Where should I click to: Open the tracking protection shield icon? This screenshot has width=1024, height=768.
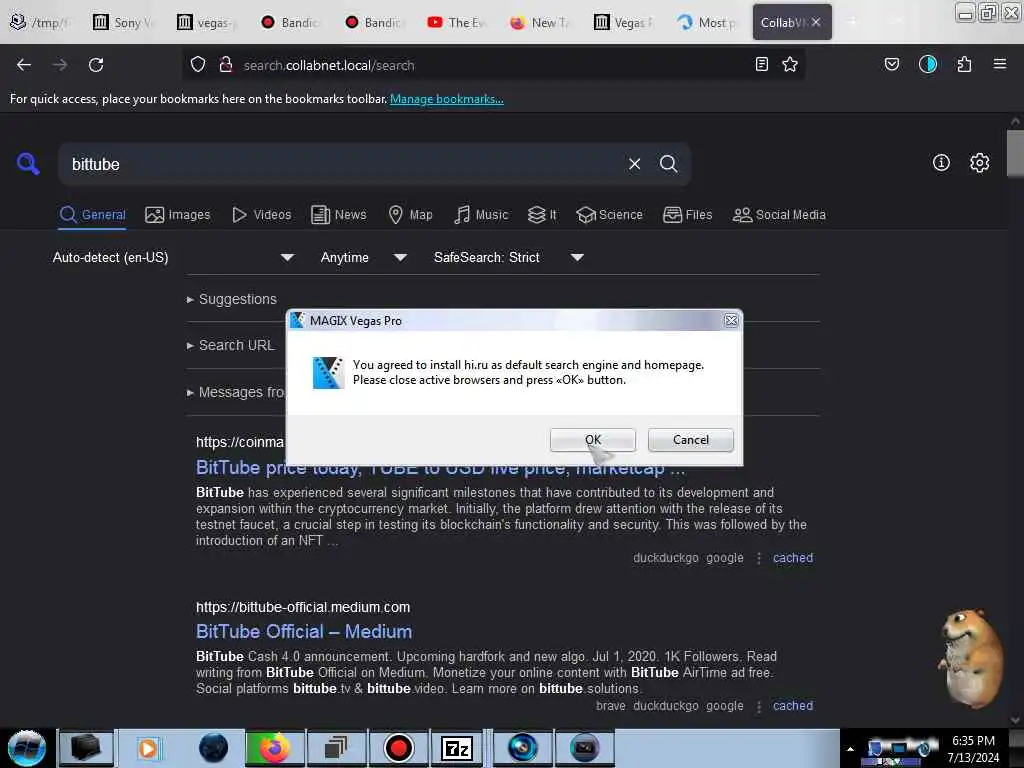point(198,65)
